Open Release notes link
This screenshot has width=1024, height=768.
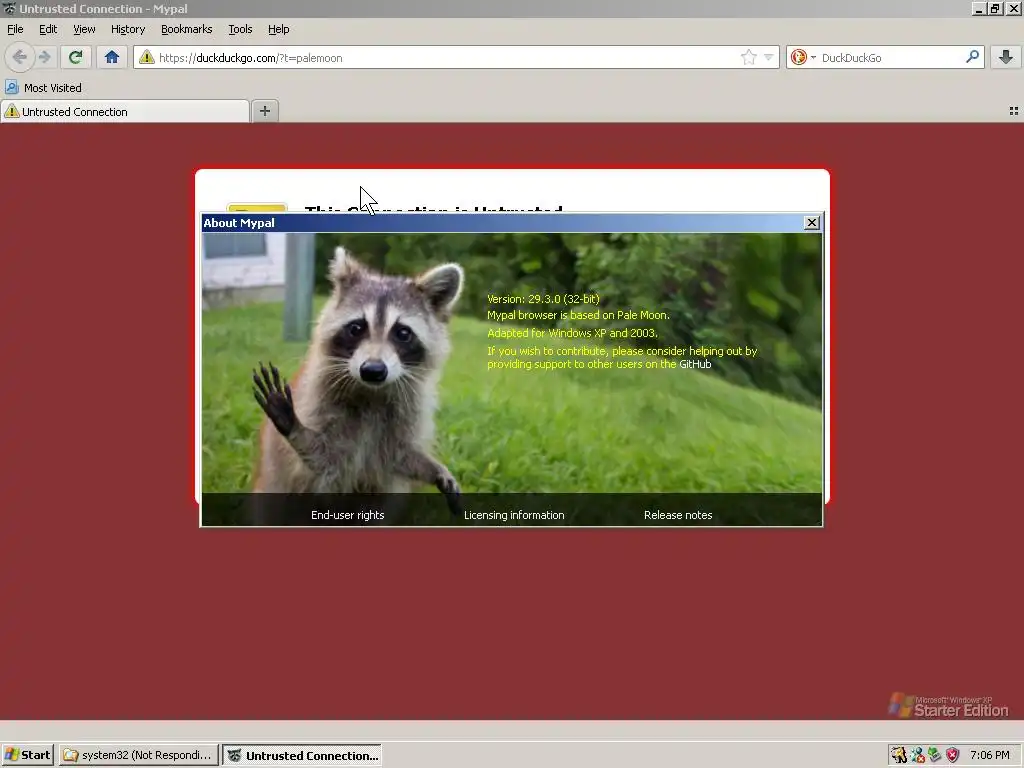[678, 515]
